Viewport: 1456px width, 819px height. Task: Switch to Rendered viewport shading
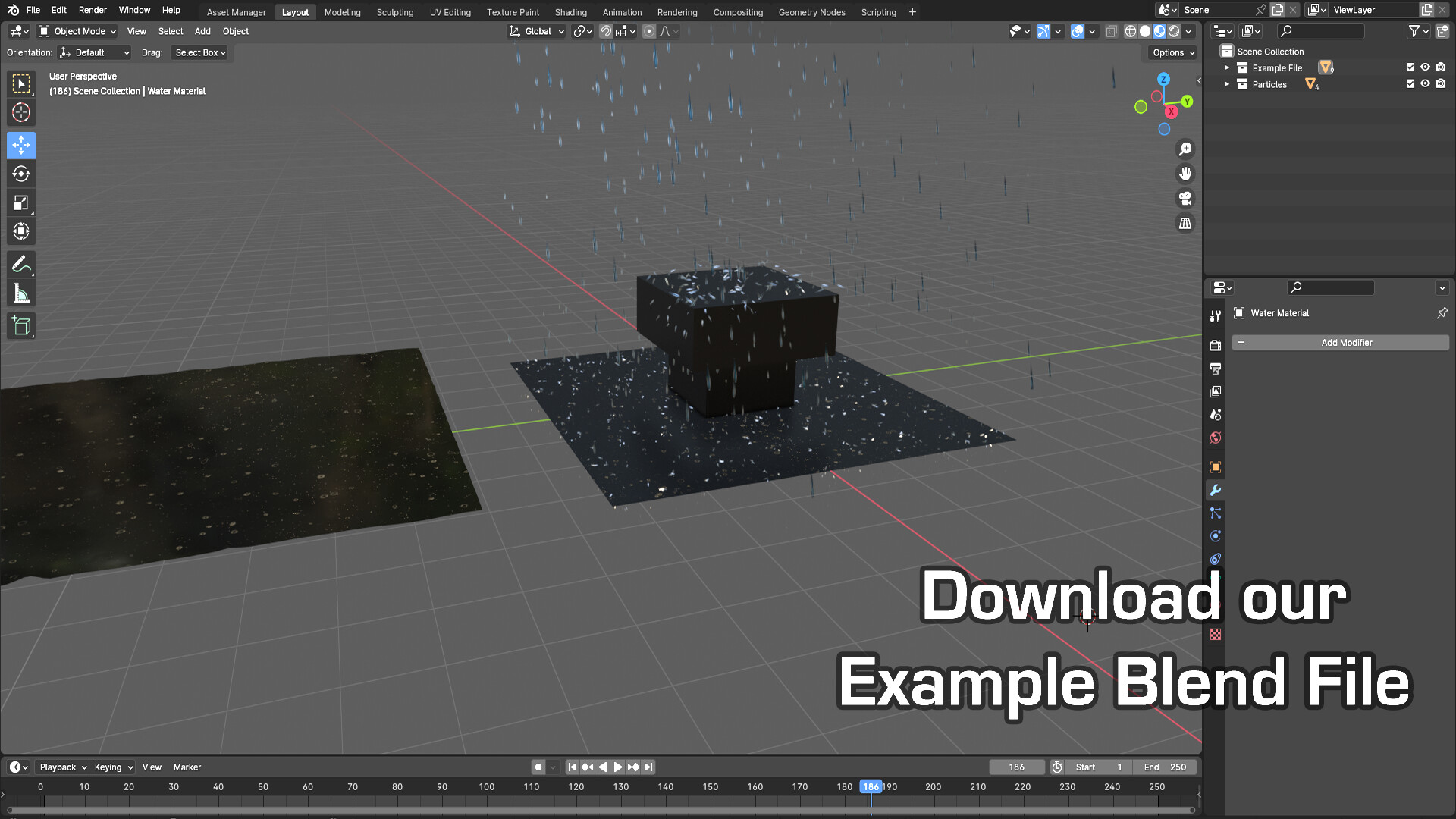point(1172,31)
